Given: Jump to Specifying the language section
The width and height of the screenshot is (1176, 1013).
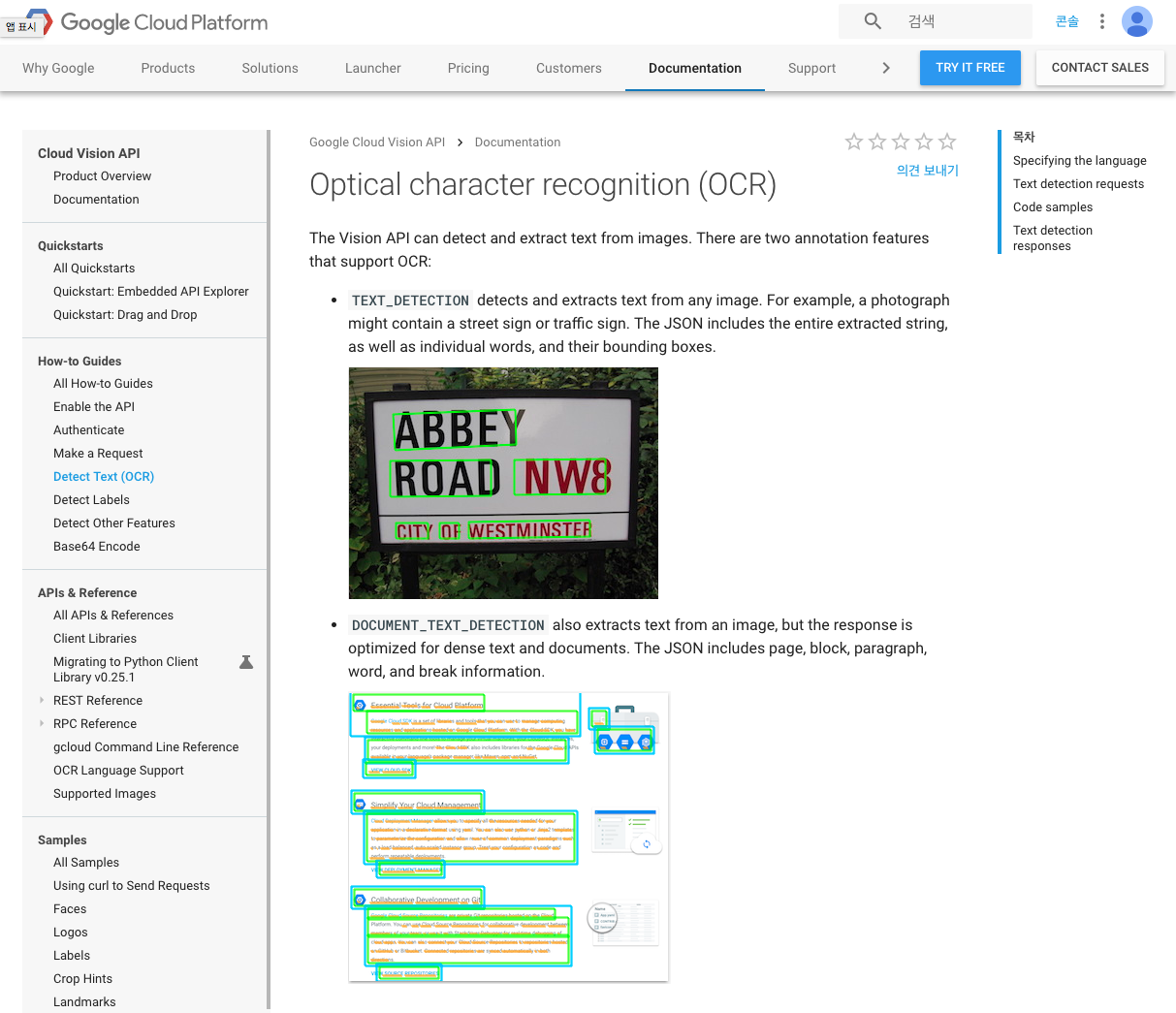Looking at the screenshot, I should pos(1080,161).
